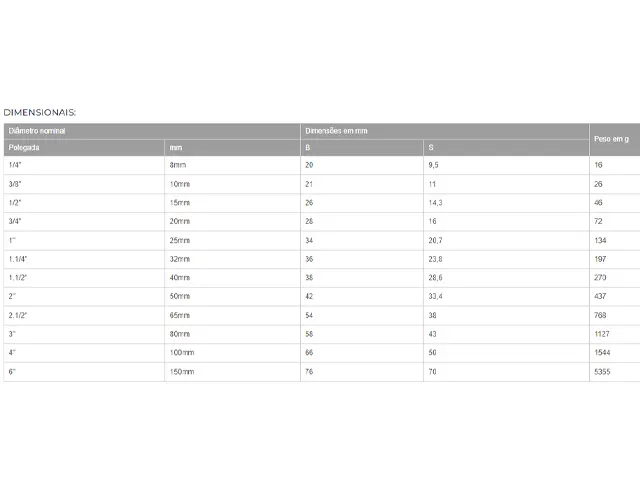Select the 5355 weight cell
This screenshot has width=640, height=480.
[x=615, y=372]
